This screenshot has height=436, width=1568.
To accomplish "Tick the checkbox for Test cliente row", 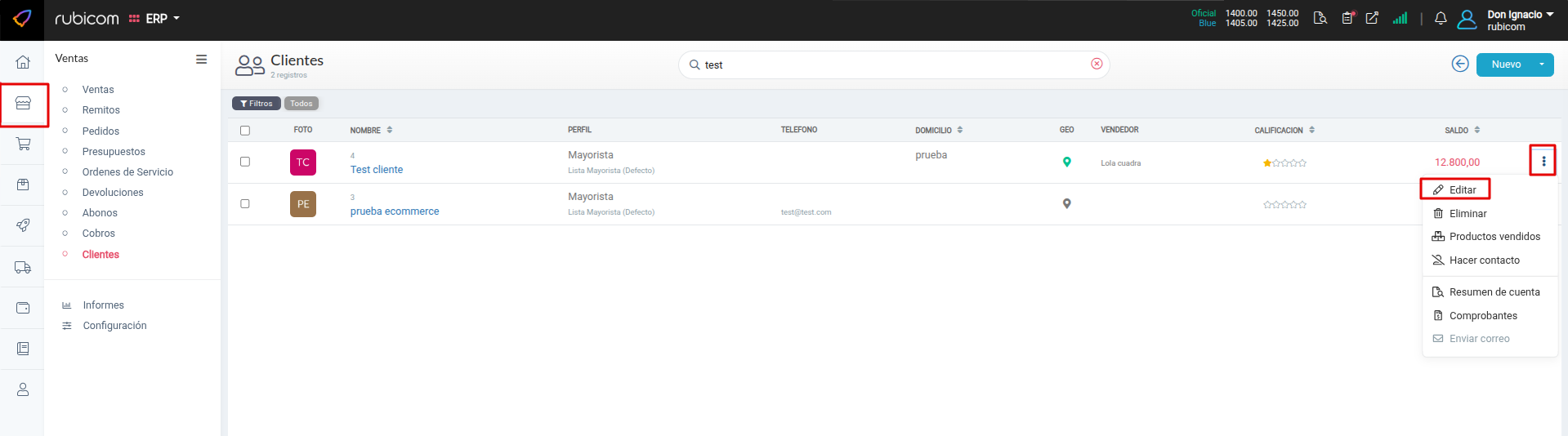I will coord(245,162).
